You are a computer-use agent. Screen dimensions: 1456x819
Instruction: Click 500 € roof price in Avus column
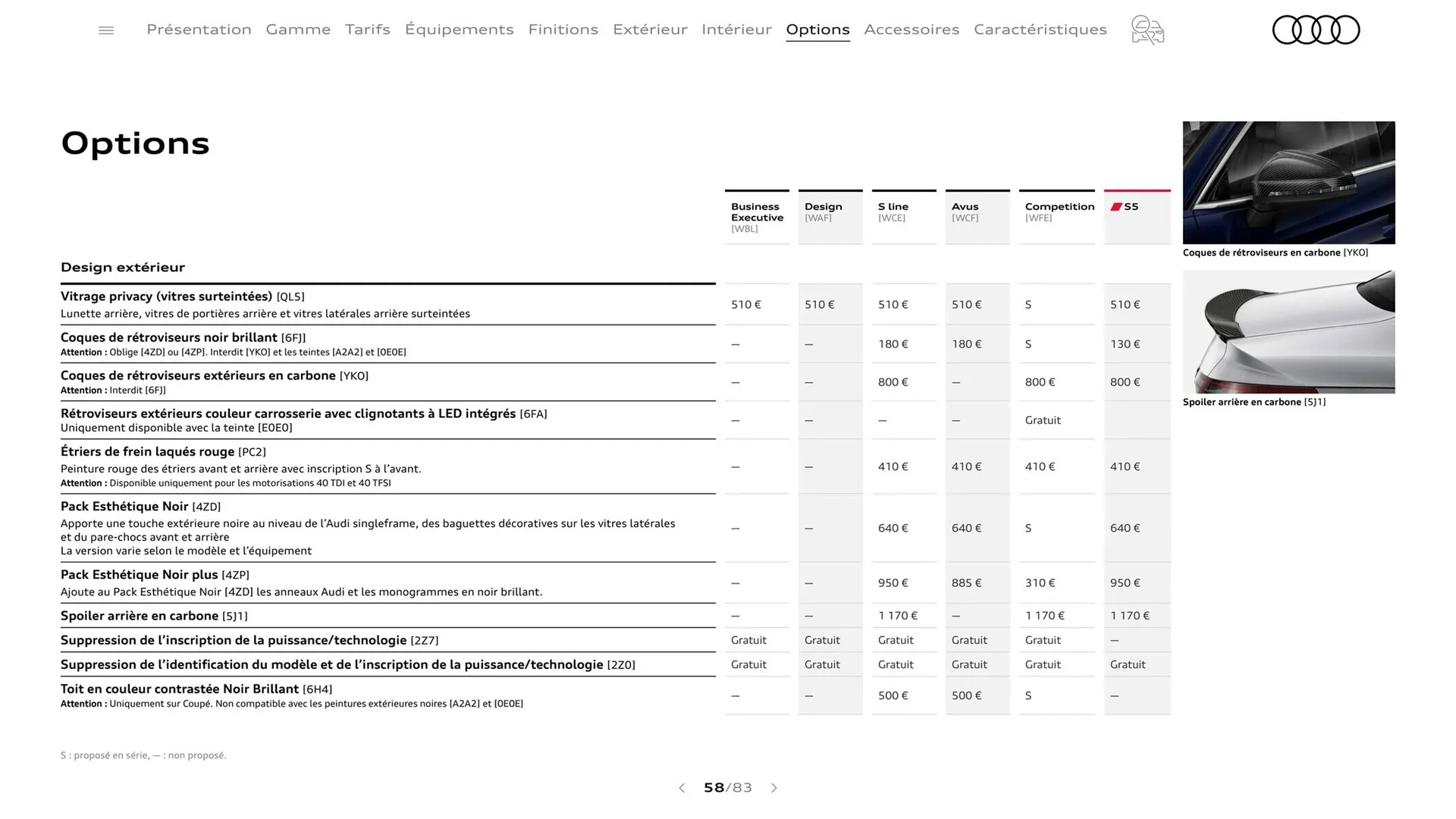[967, 695]
